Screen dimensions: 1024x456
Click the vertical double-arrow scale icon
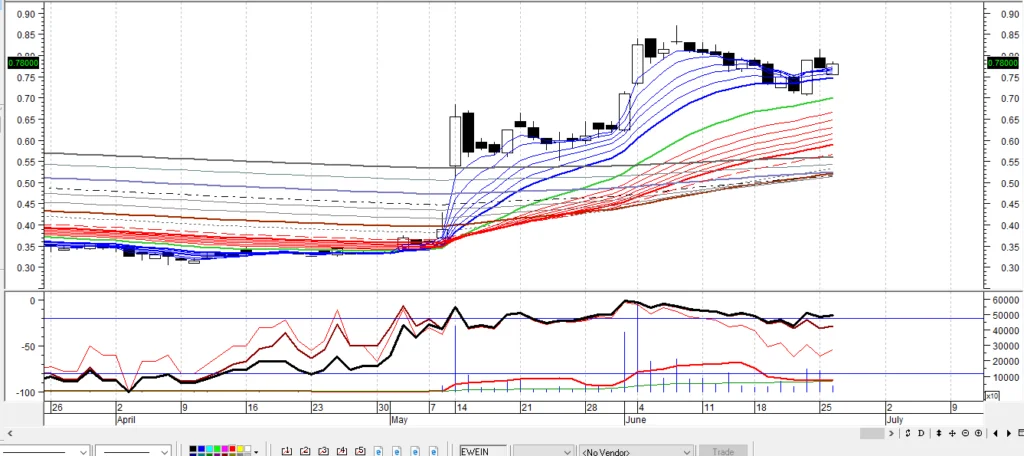pyautogui.click(x=938, y=433)
